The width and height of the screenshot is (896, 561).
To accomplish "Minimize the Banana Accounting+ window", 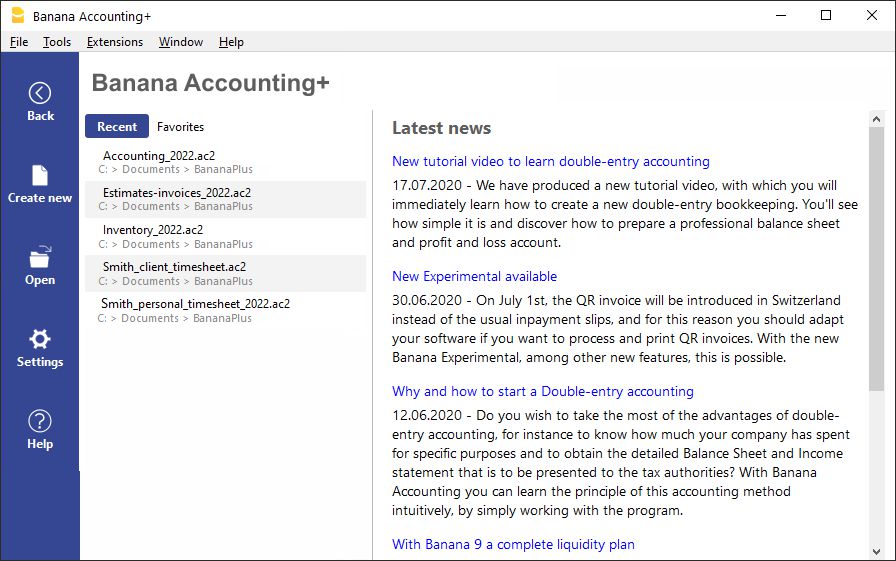I will coord(781,15).
